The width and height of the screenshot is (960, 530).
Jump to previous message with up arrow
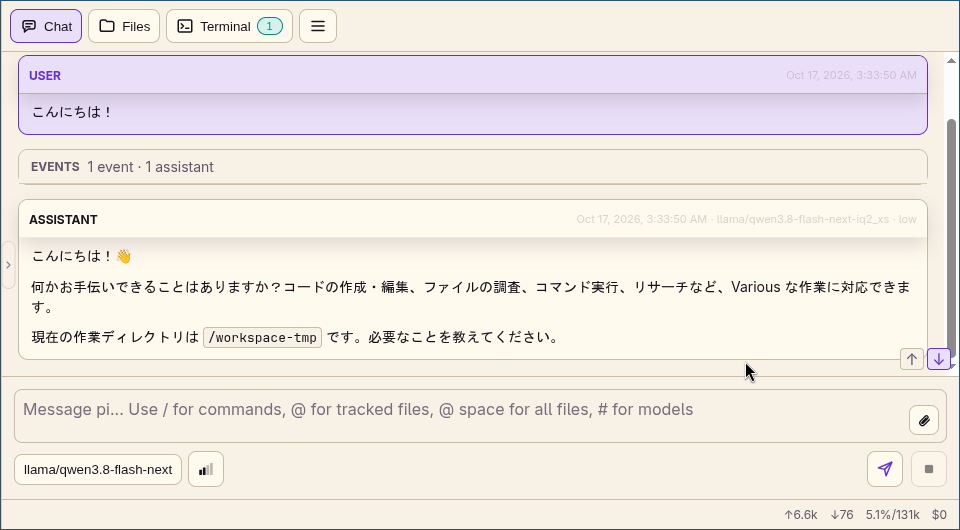tap(912, 359)
